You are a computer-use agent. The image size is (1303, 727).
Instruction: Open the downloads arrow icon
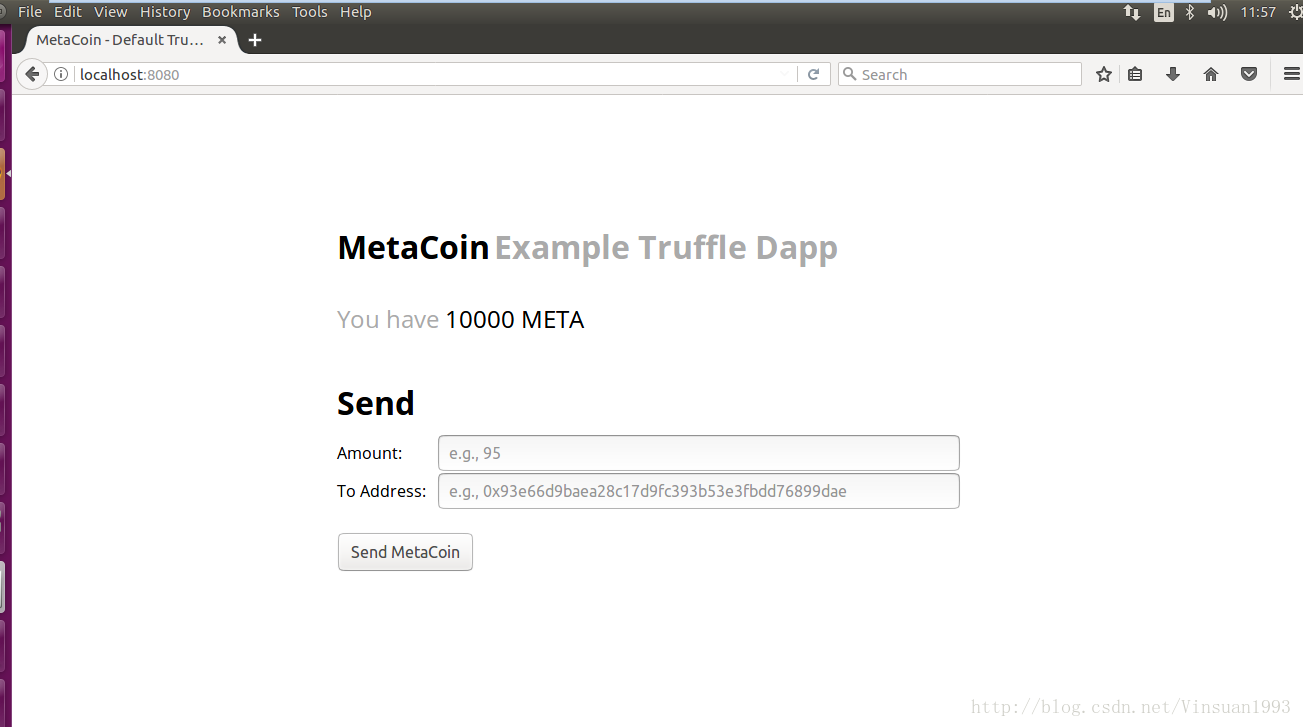click(x=1173, y=74)
